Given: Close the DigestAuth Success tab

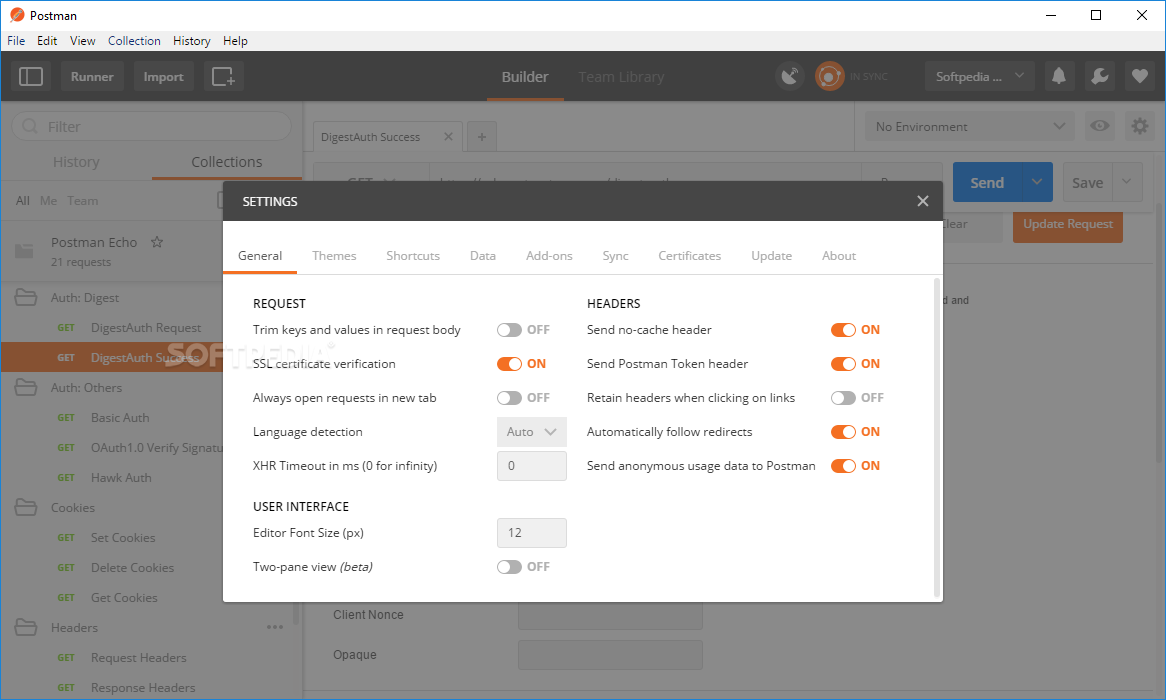Looking at the screenshot, I should [x=448, y=136].
